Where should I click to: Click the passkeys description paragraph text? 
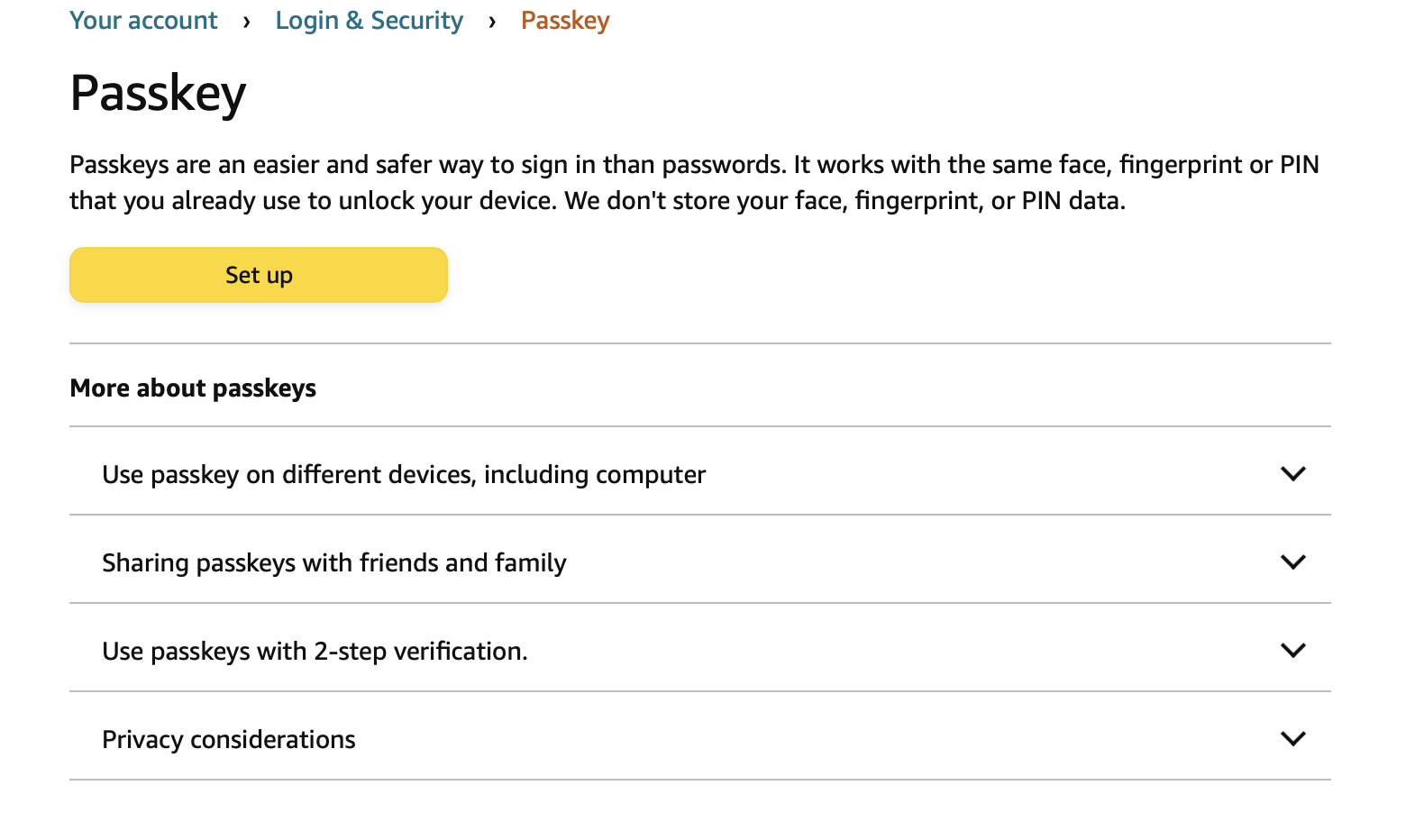click(694, 181)
